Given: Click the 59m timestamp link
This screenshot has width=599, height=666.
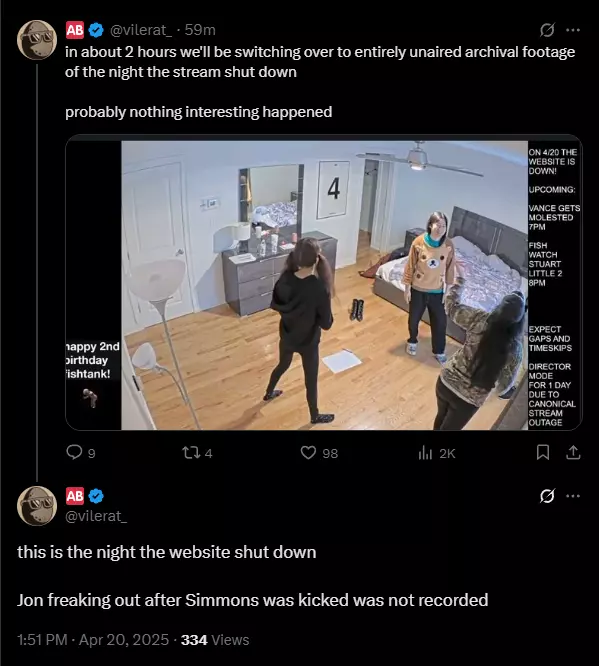Looking at the screenshot, I should pos(200,30).
